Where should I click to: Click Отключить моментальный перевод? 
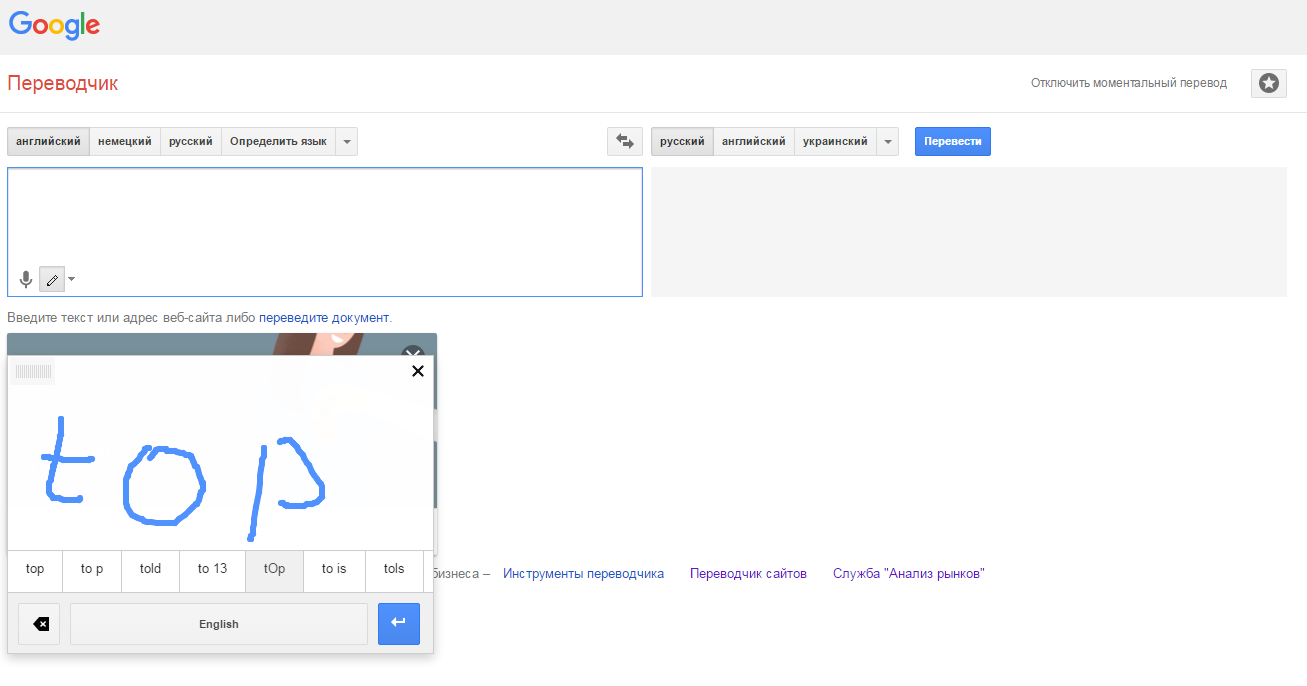(1128, 83)
